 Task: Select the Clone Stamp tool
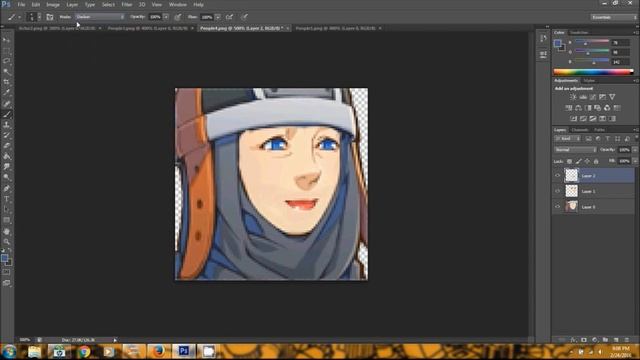[x=7, y=125]
